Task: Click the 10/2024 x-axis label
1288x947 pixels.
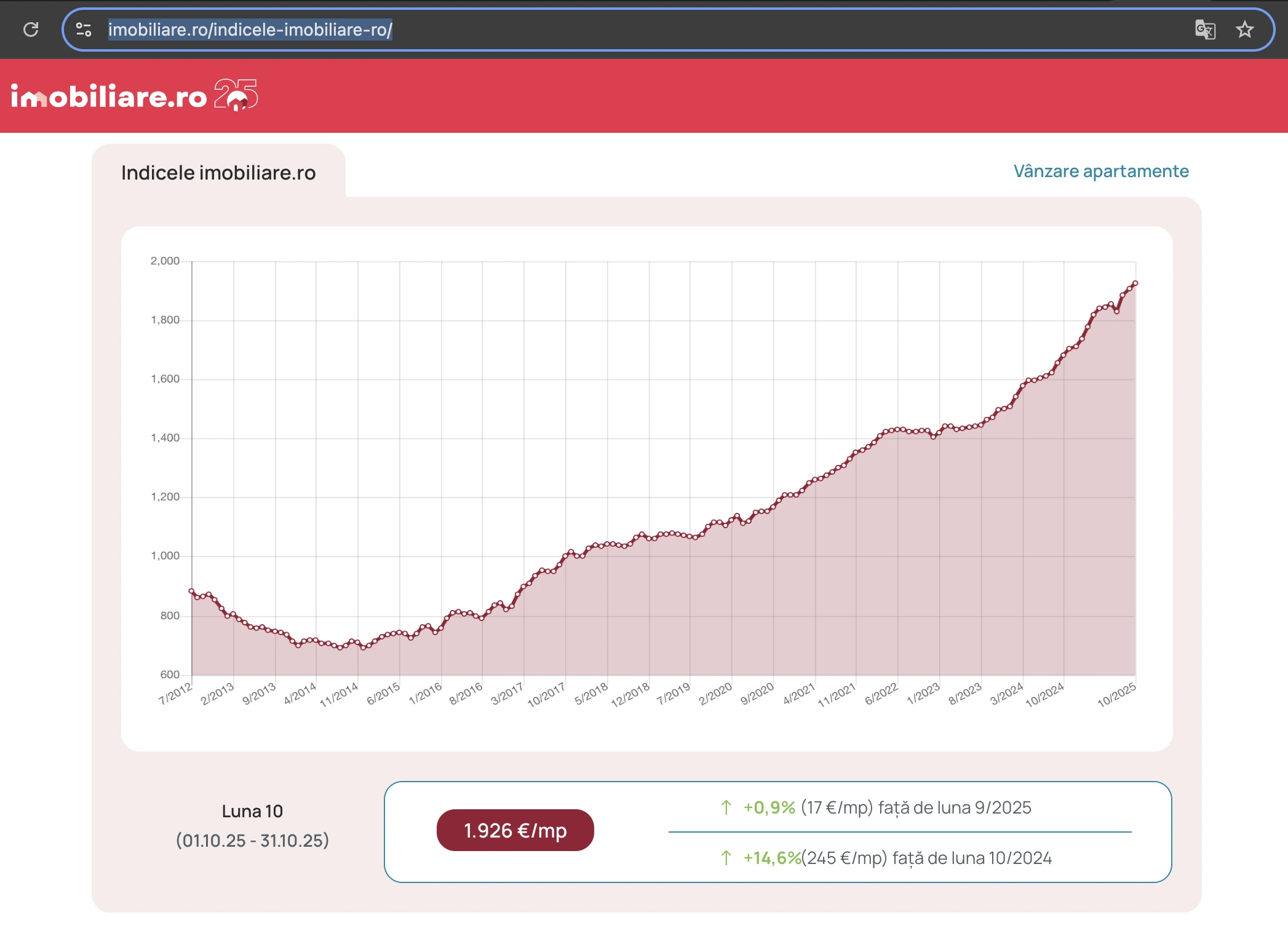Action: click(1044, 695)
